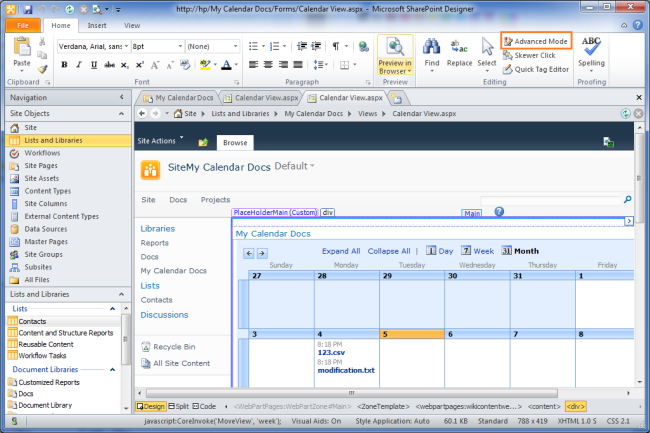Click the Justify alignment icon
The width and height of the screenshot is (650, 433).
298,65
